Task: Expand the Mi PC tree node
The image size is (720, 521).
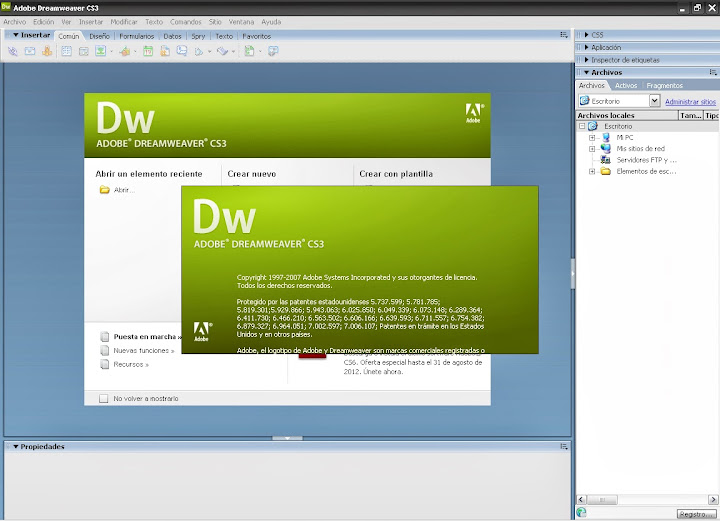Action: pyautogui.click(x=592, y=137)
